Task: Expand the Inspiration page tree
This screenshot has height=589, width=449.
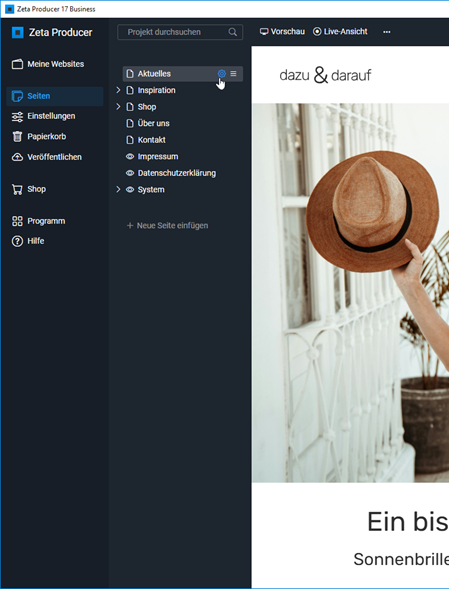Action: pos(118,90)
